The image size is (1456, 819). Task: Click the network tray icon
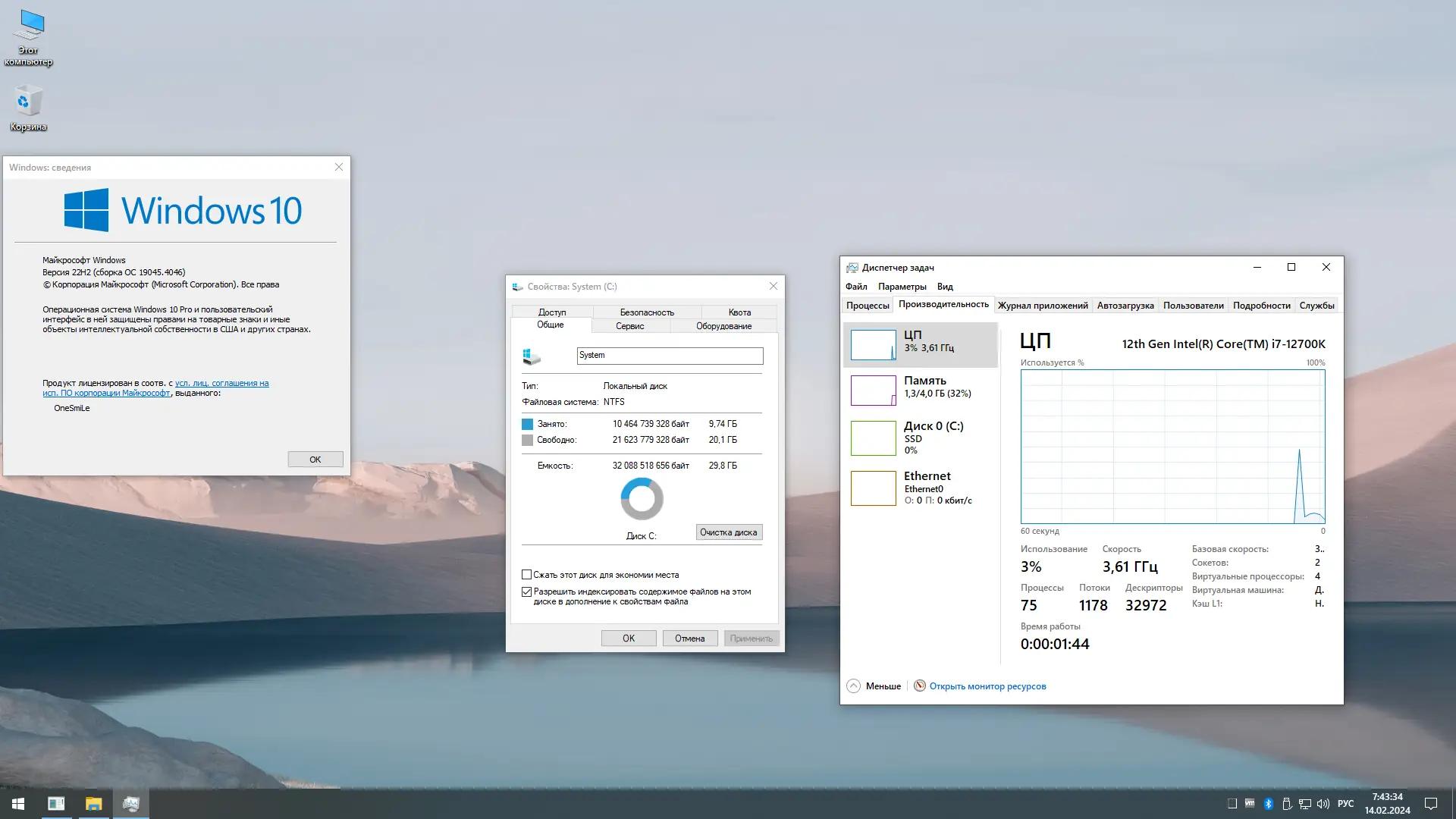[x=1305, y=804]
